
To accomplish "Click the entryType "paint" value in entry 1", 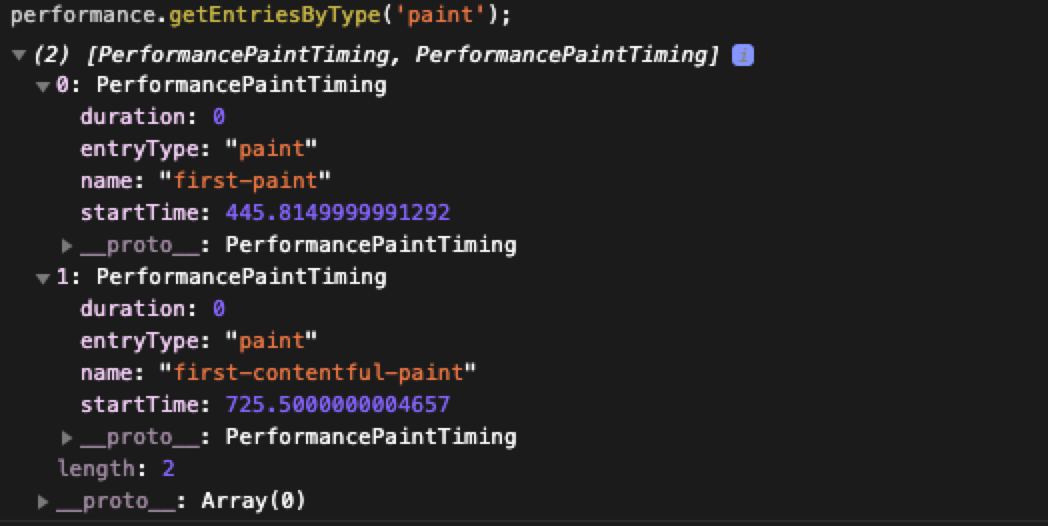I will tap(271, 340).
